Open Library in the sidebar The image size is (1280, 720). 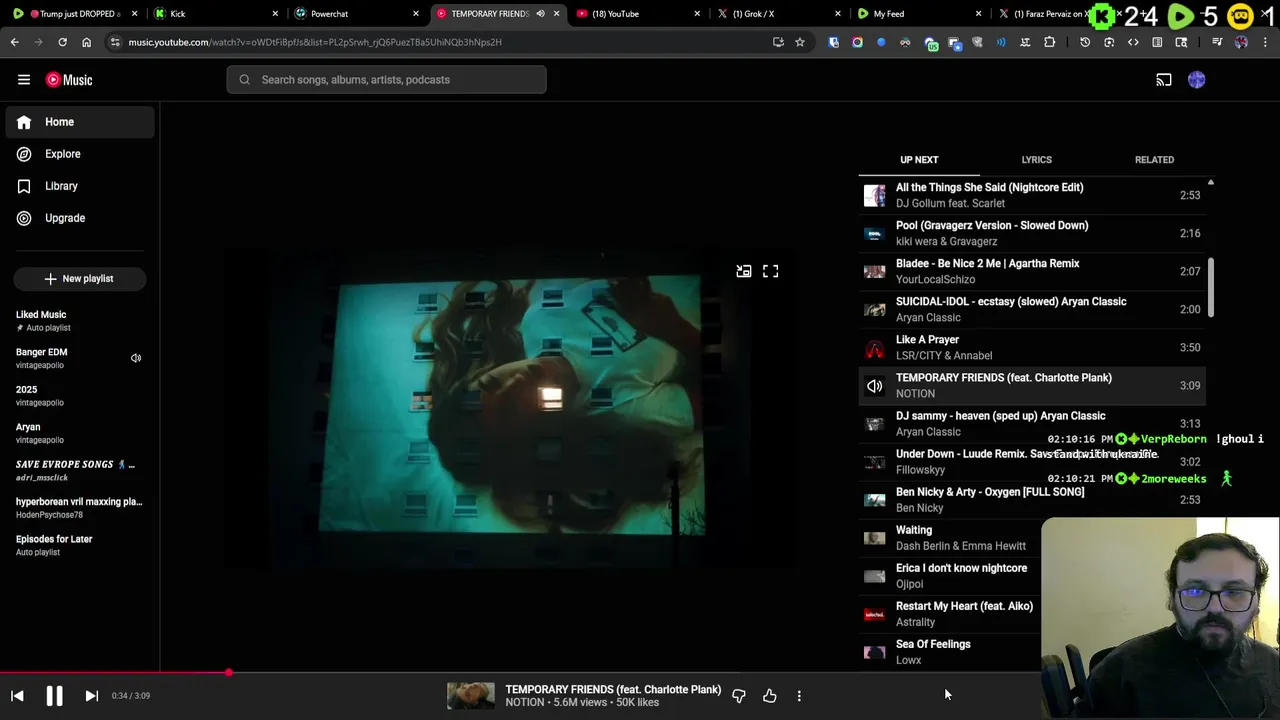(80, 186)
